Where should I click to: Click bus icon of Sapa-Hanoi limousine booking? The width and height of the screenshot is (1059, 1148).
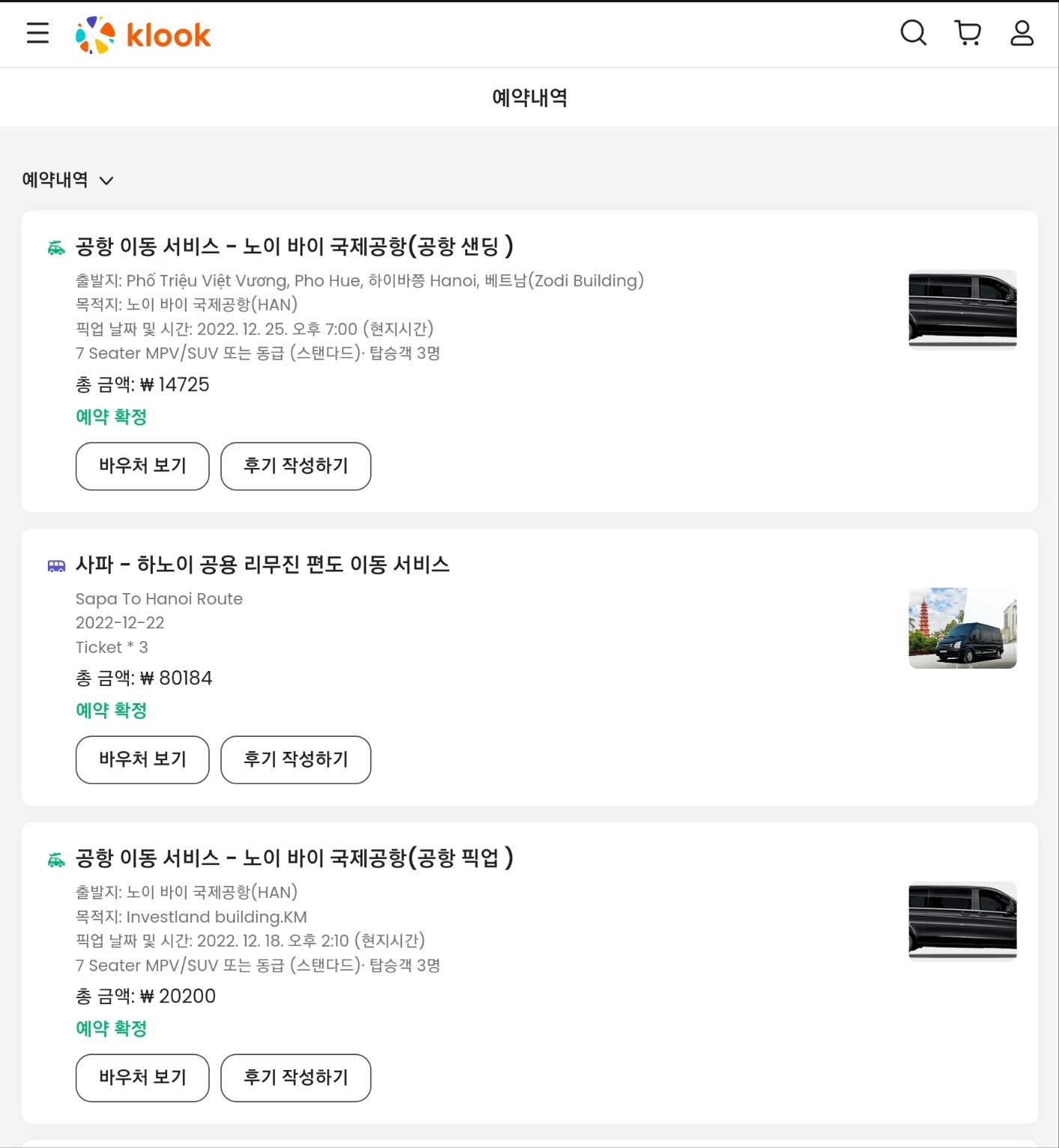click(56, 566)
